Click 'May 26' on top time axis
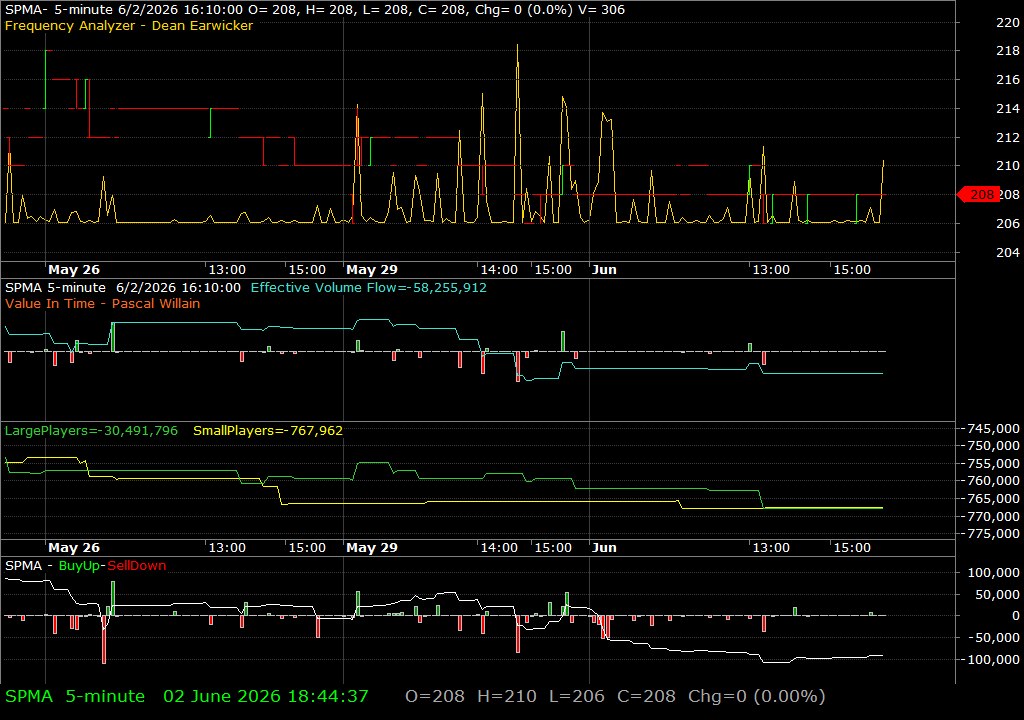Viewport: 1024px width, 720px height. (74, 269)
